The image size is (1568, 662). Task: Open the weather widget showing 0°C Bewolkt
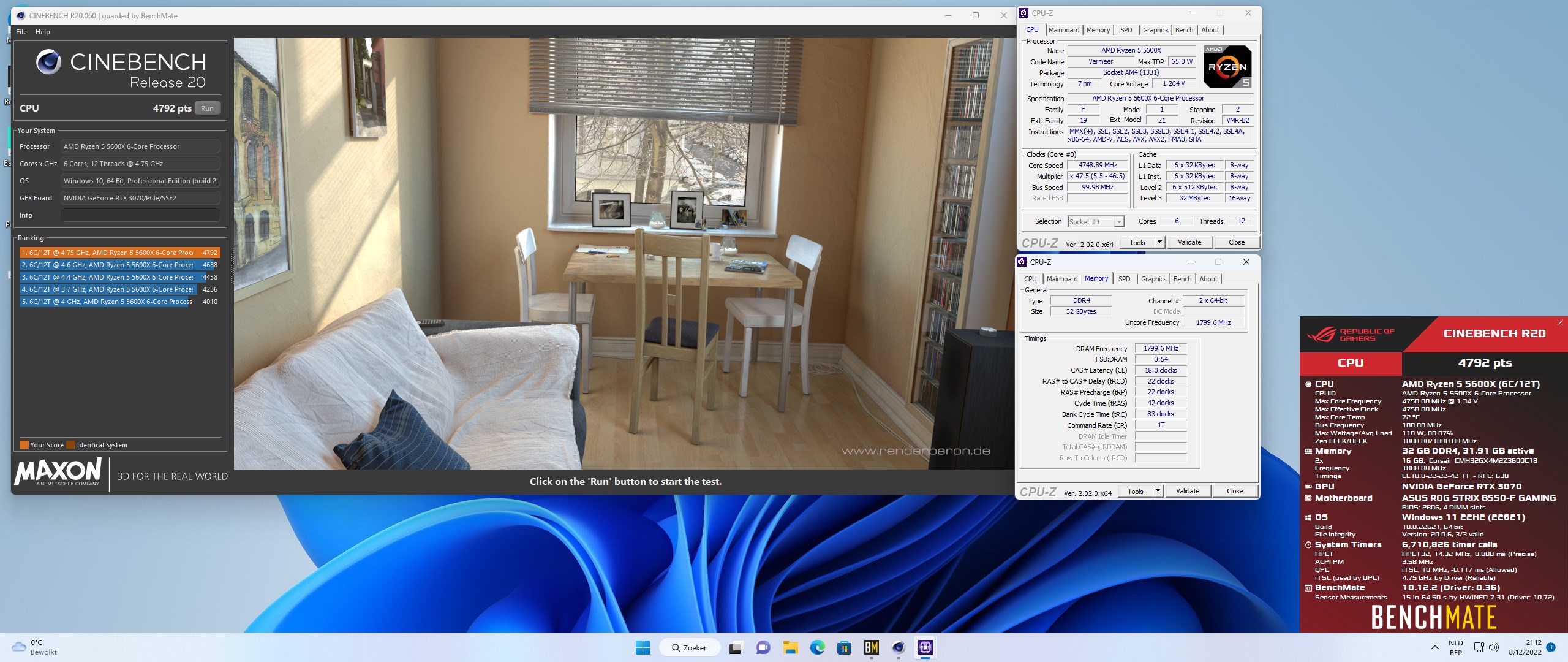click(36, 647)
